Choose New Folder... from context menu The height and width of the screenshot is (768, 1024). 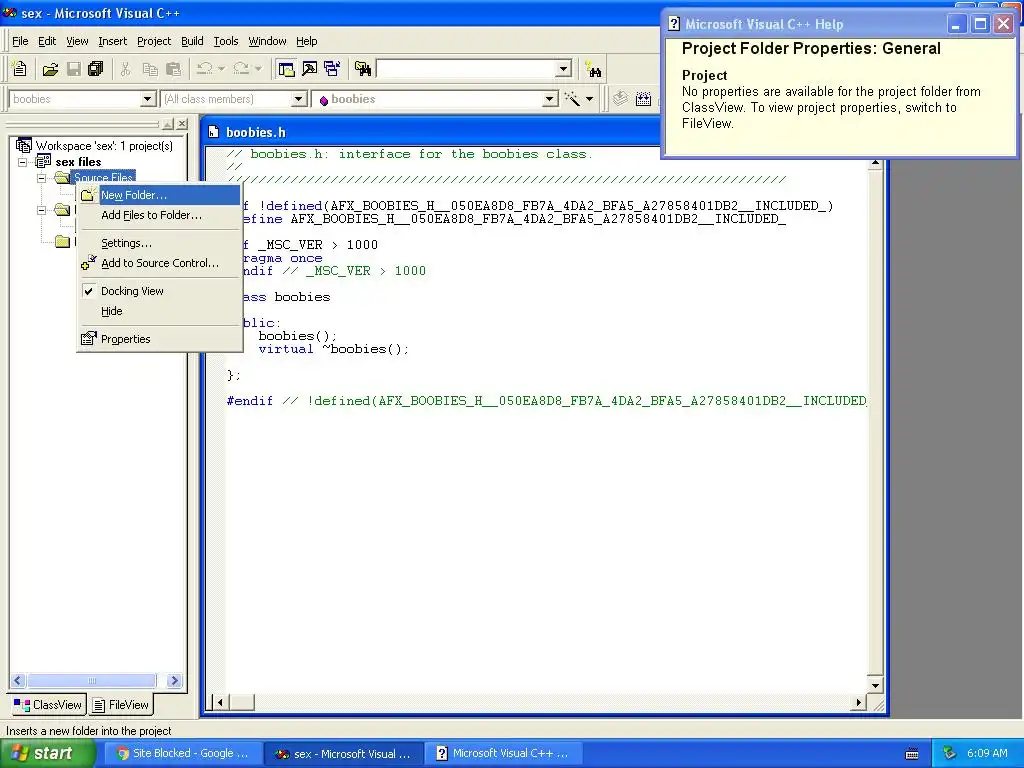(x=159, y=195)
